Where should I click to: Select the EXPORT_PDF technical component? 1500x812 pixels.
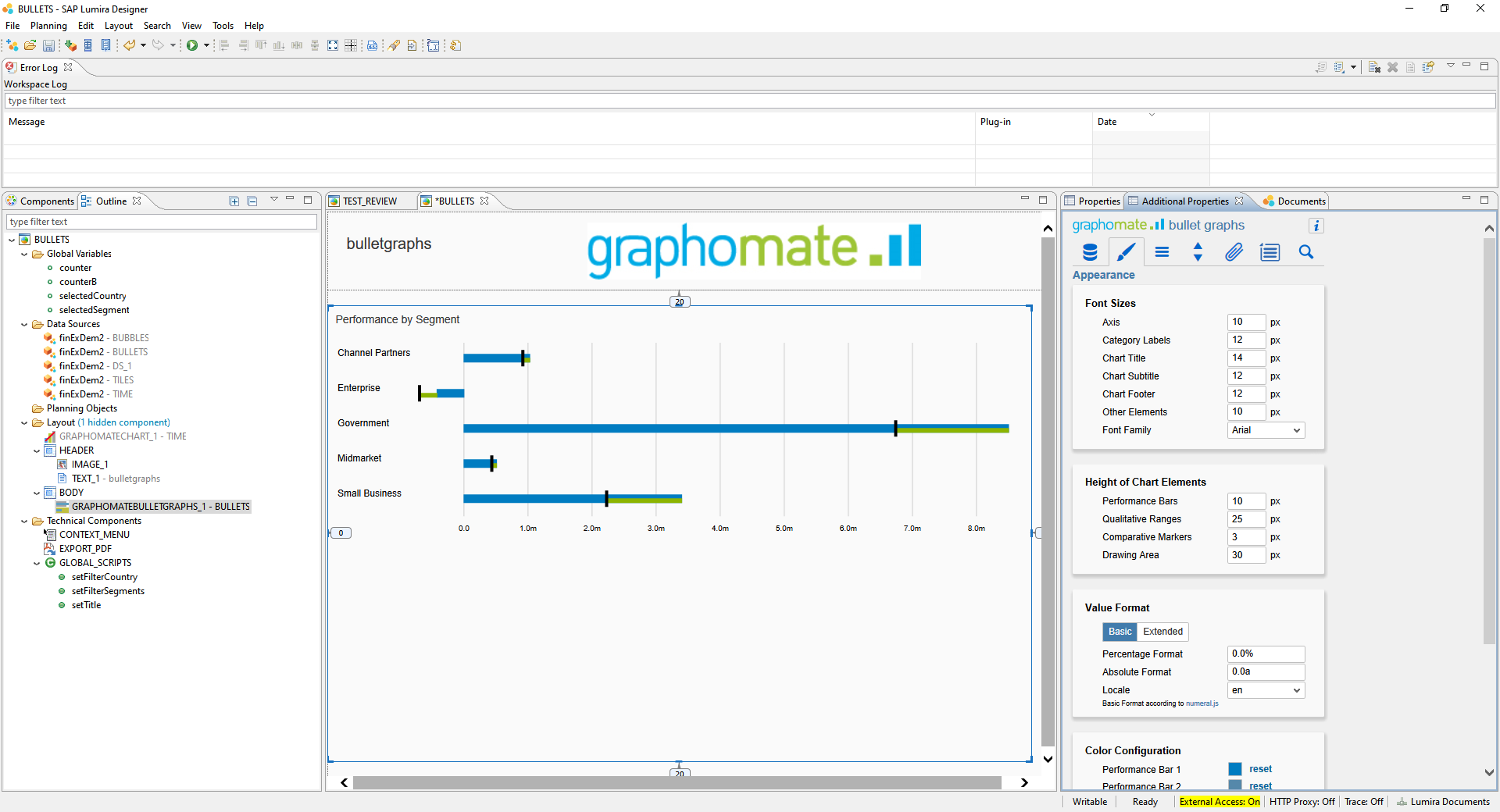tap(85, 549)
